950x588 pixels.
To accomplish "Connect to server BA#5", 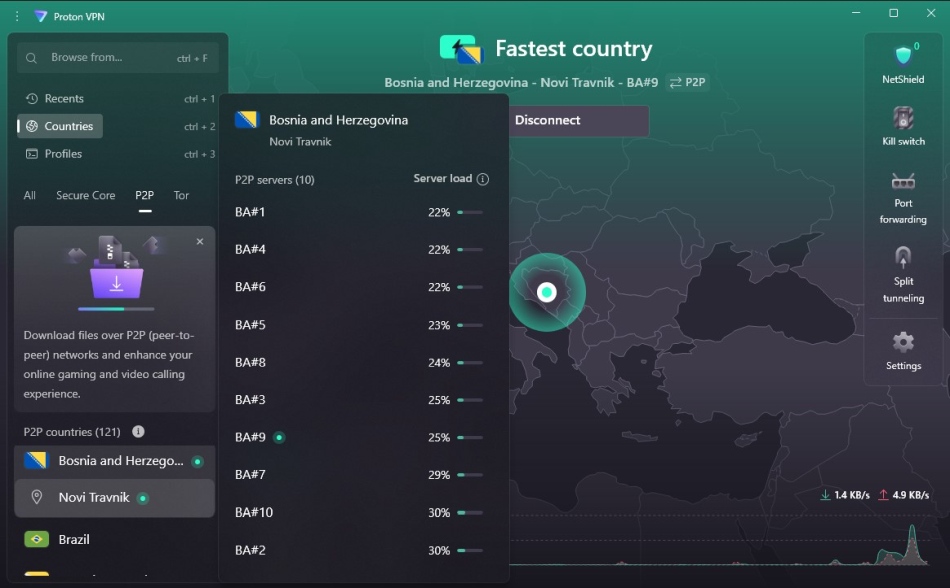I will (x=363, y=325).
